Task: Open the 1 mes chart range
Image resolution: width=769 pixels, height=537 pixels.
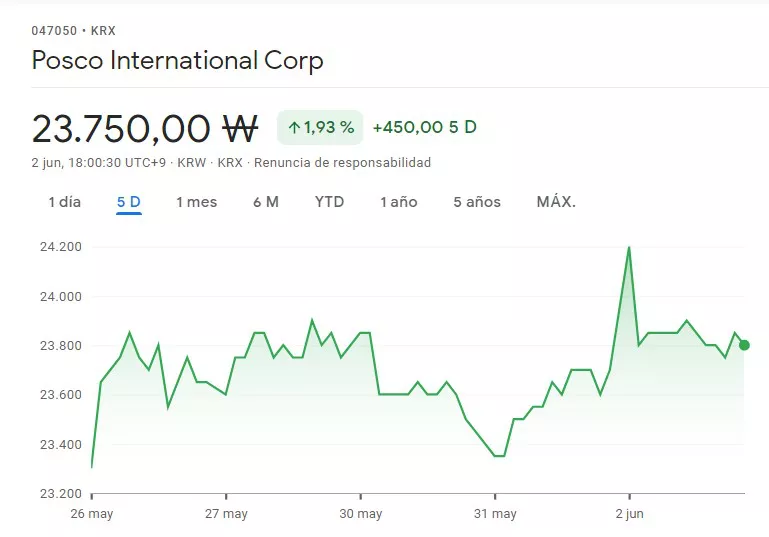Action: pyautogui.click(x=196, y=202)
